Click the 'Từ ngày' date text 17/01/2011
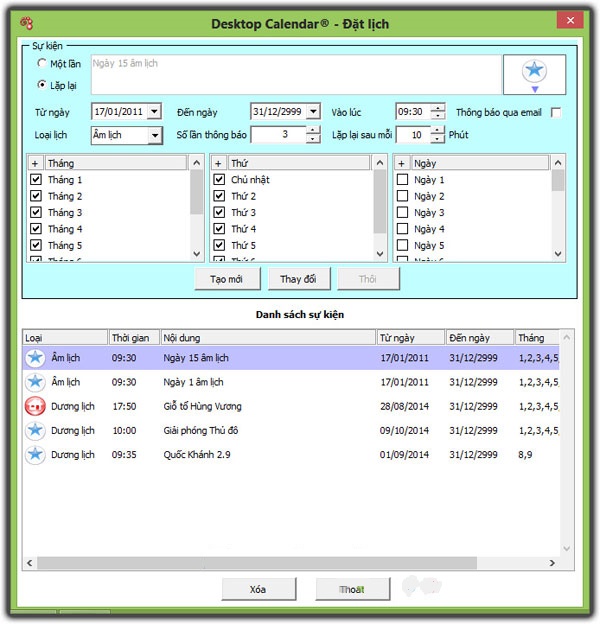The height and width of the screenshot is (624, 600). tap(119, 111)
